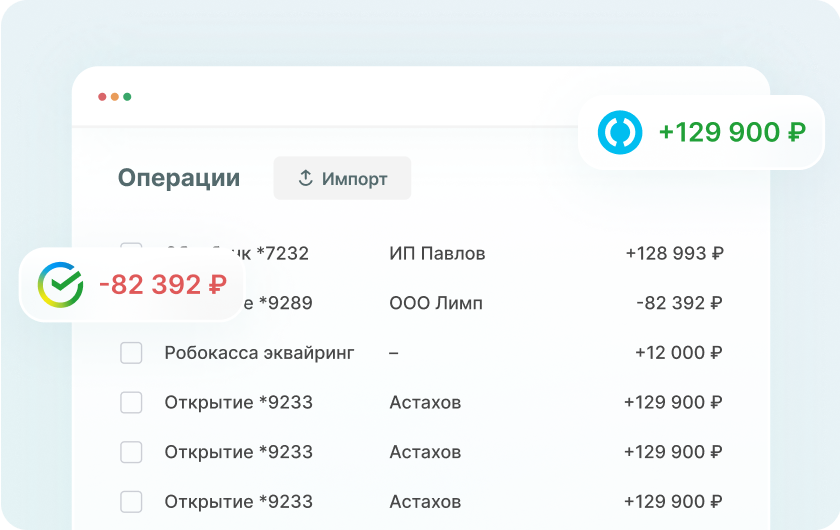This screenshot has width=840, height=530.
Task: Click the orange window dot
Action: click(x=115, y=97)
